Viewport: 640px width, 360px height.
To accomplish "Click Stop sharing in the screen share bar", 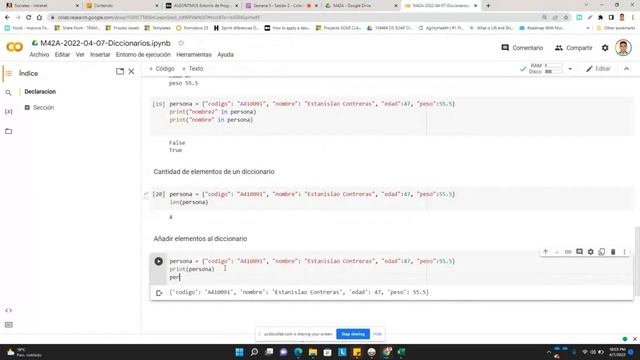I will click(x=353, y=334).
